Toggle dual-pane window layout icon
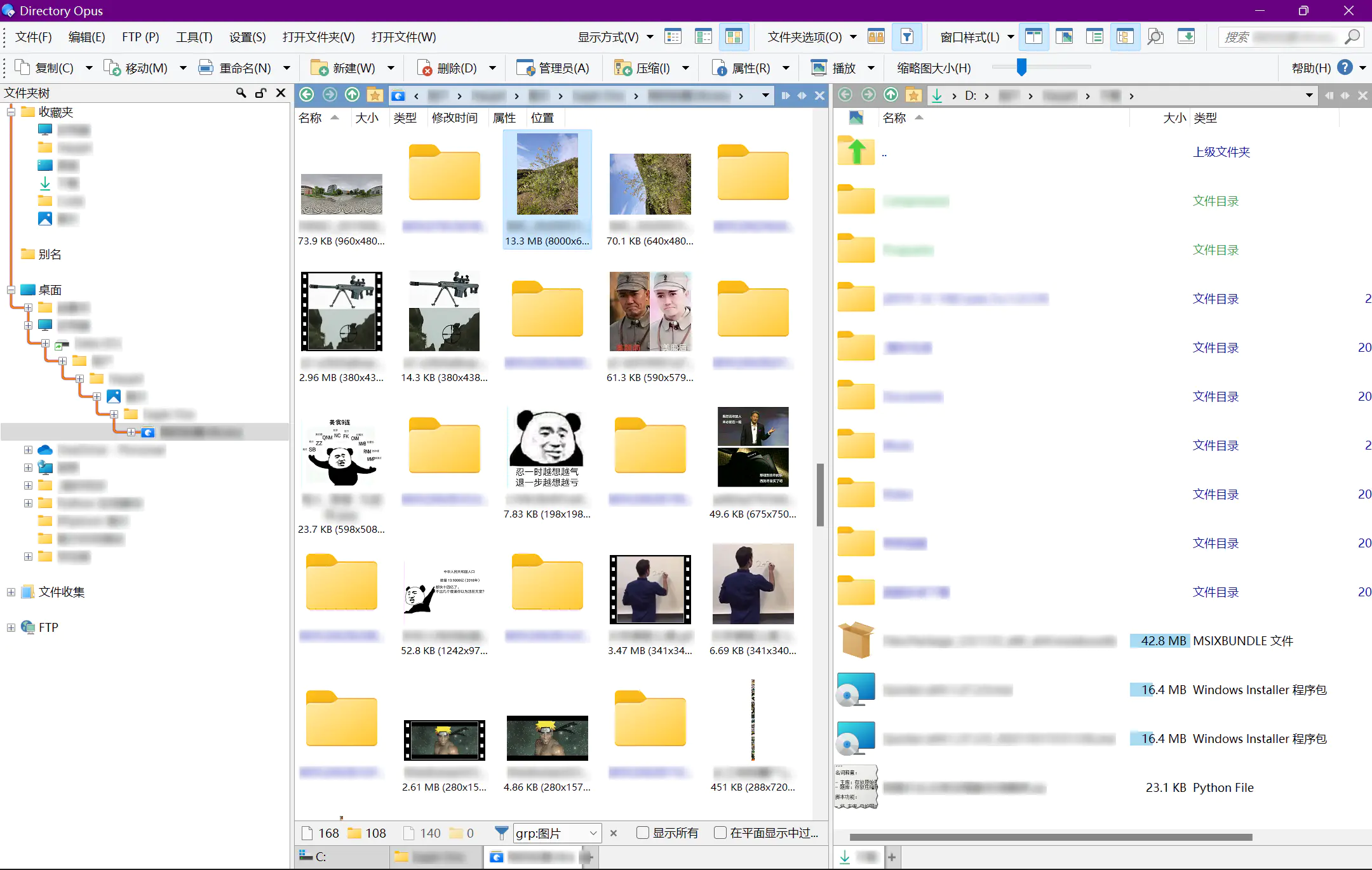This screenshot has height=870, width=1372. pos(1033,37)
